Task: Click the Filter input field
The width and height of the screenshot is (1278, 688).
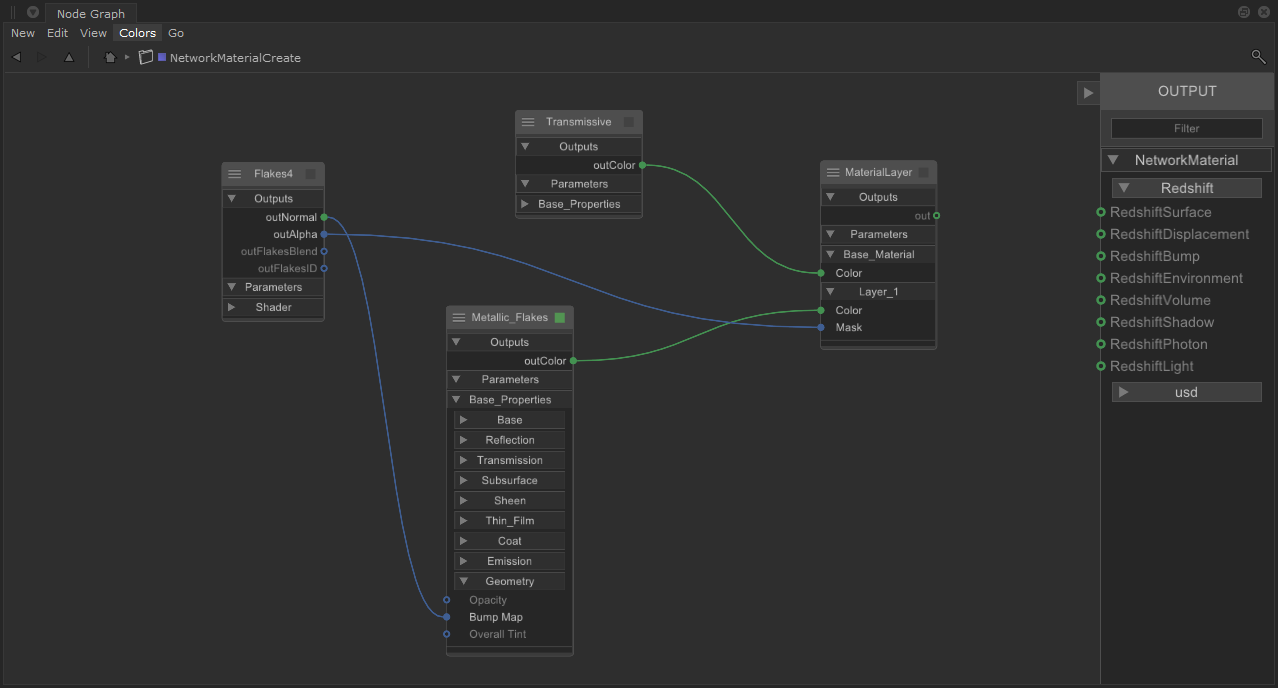Action: (x=1186, y=128)
